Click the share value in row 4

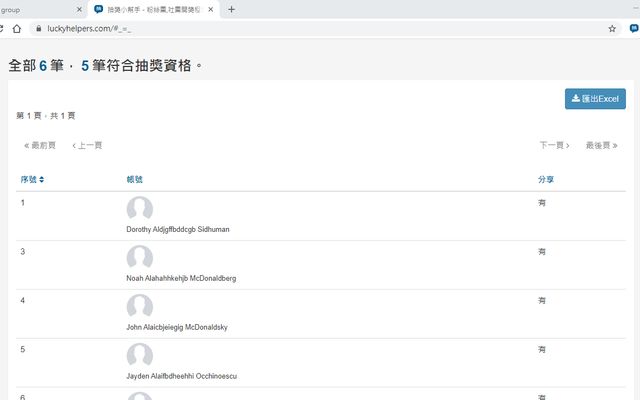click(x=542, y=301)
